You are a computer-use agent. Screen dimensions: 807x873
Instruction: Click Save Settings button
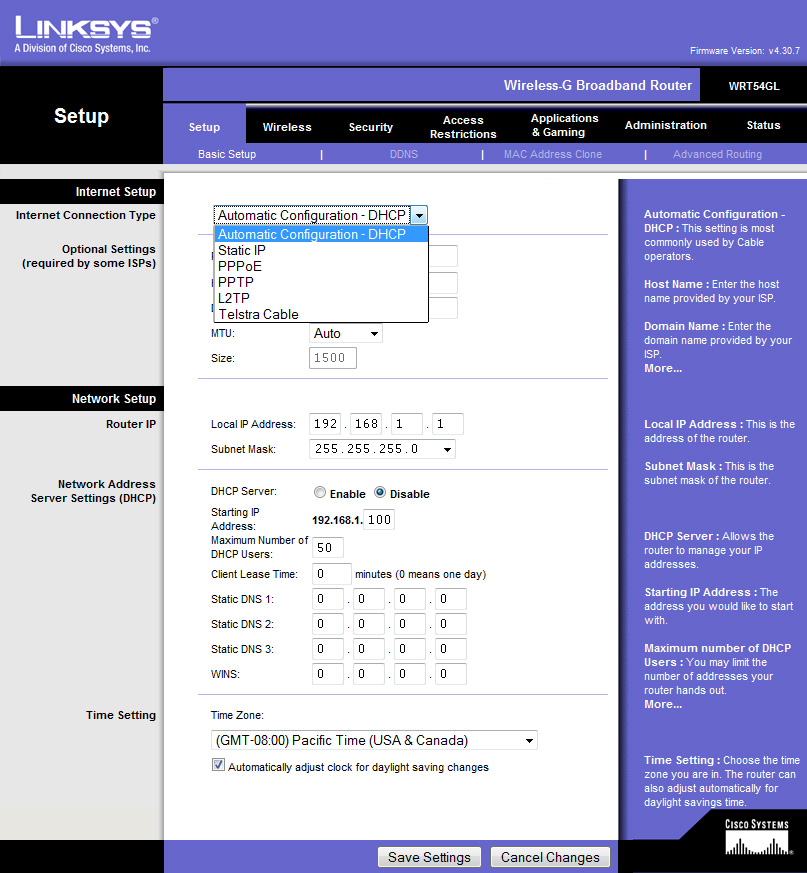pyautogui.click(x=429, y=857)
